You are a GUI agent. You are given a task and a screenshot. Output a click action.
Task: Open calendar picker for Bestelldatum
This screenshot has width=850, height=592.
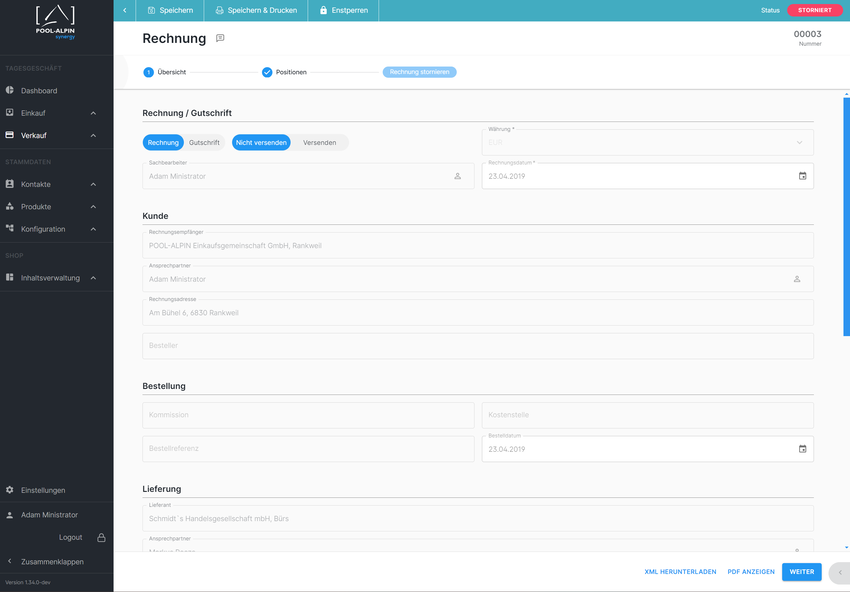coord(802,449)
